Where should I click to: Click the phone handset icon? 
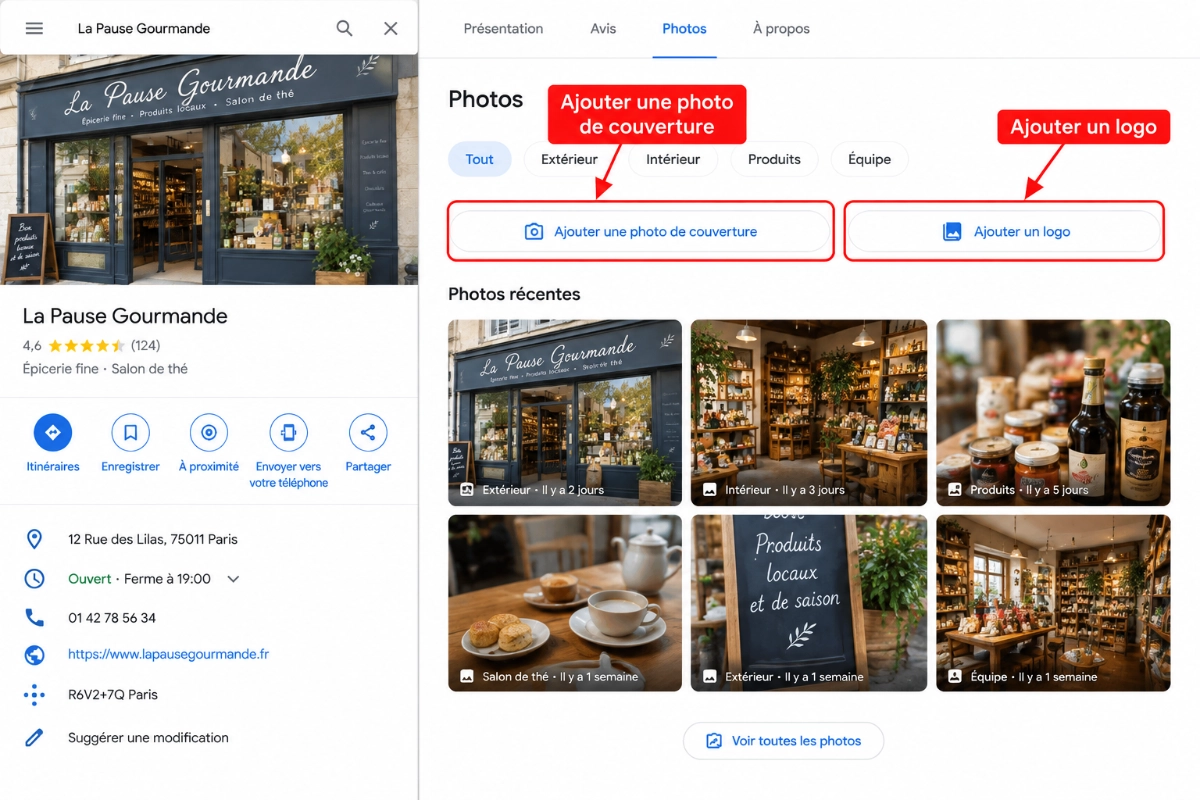pyautogui.click(x=34, y=617)
